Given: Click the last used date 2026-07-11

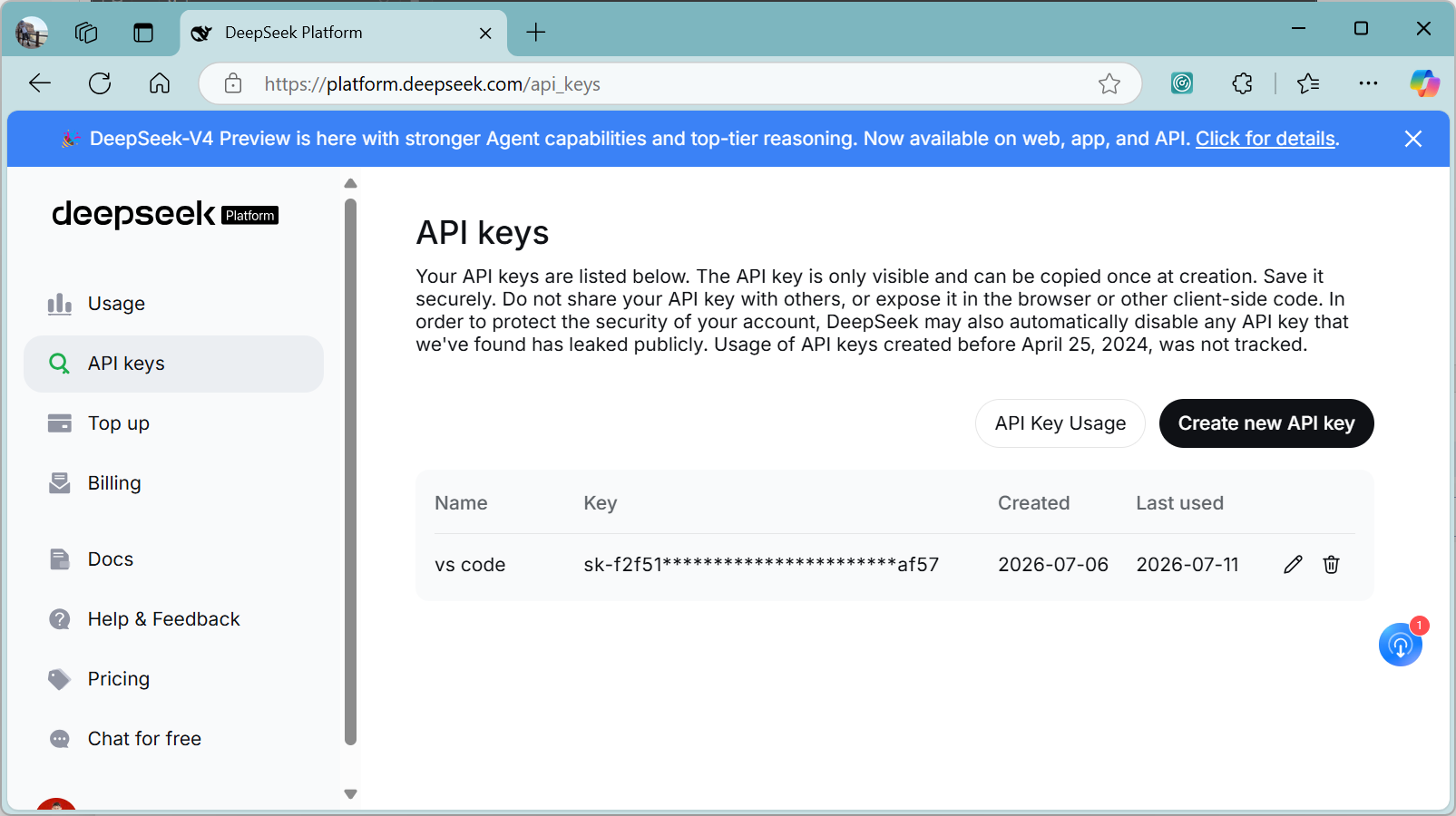Looking at the screenshot, I should coord(1187,565).
